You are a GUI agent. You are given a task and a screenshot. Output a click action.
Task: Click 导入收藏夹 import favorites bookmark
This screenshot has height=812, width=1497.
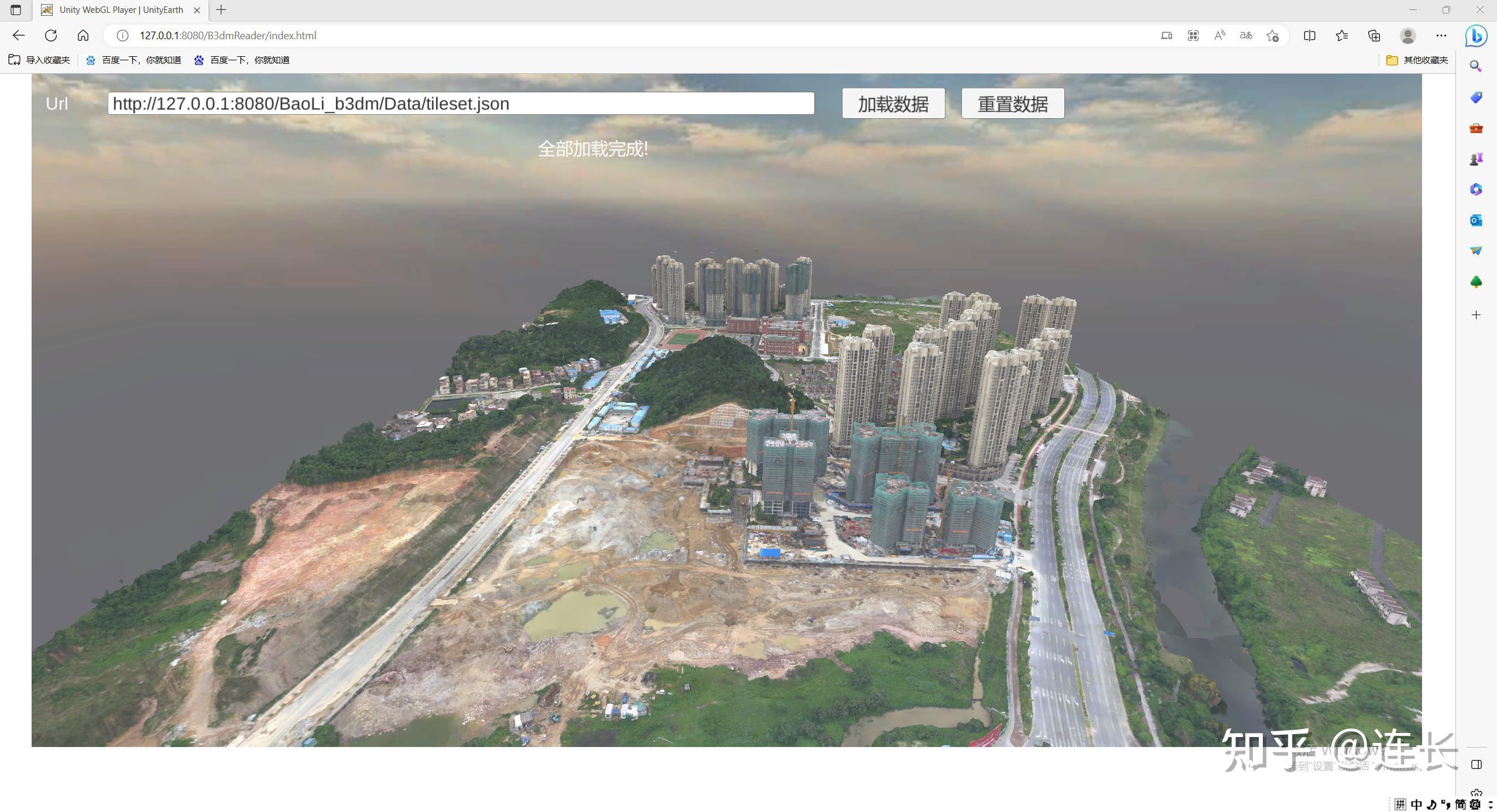tap(39, 60)
